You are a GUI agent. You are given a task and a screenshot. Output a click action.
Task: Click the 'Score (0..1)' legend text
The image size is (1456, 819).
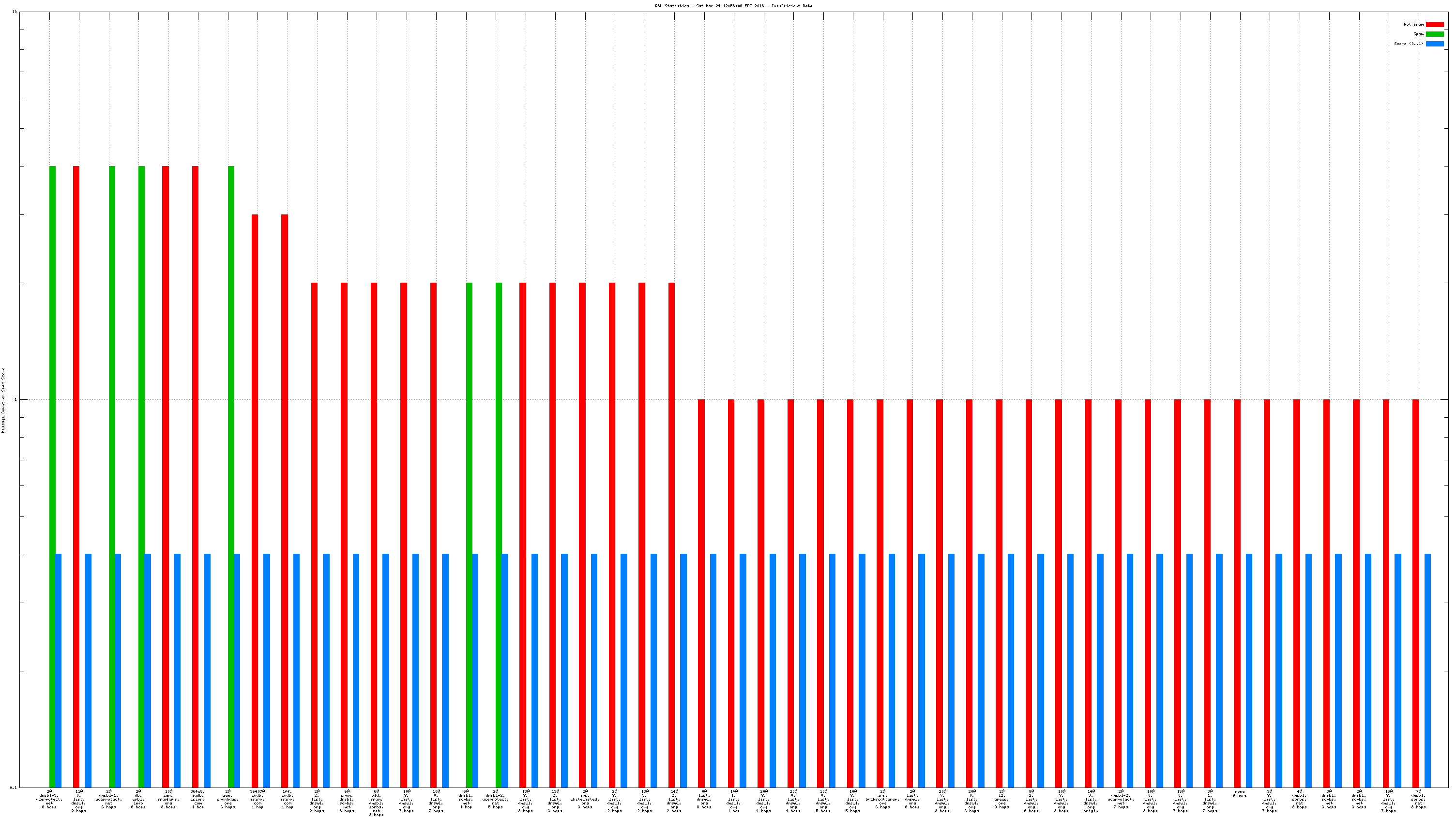pos(1409,44)
